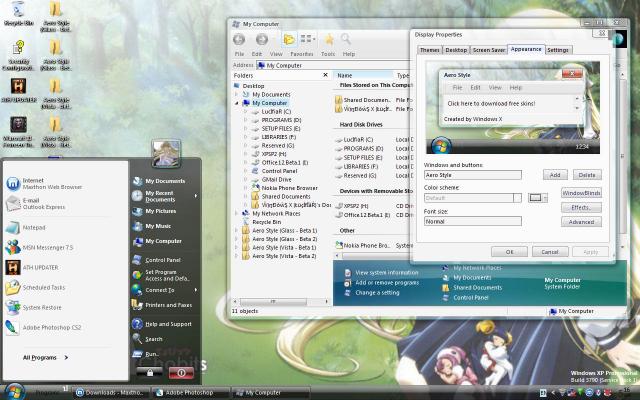Click the Effects... button
640x400 pixels.
581,207
